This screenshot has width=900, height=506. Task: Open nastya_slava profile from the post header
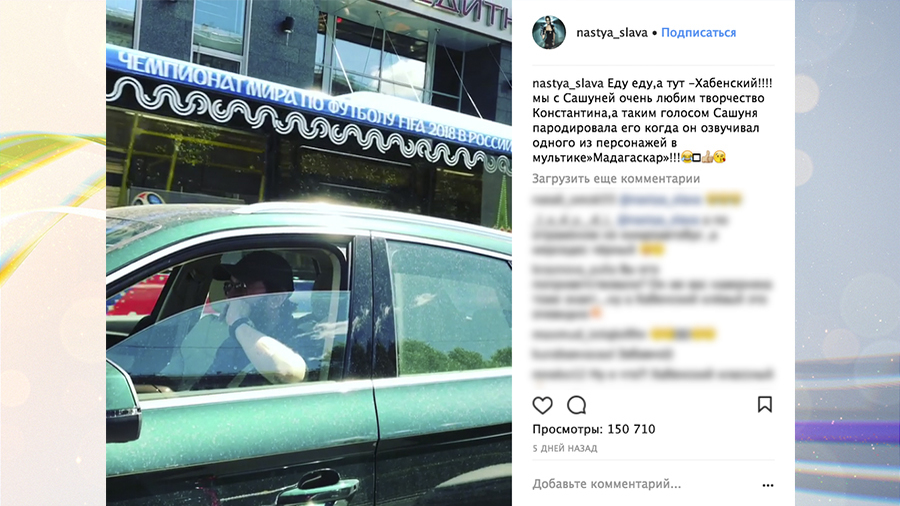611,33
